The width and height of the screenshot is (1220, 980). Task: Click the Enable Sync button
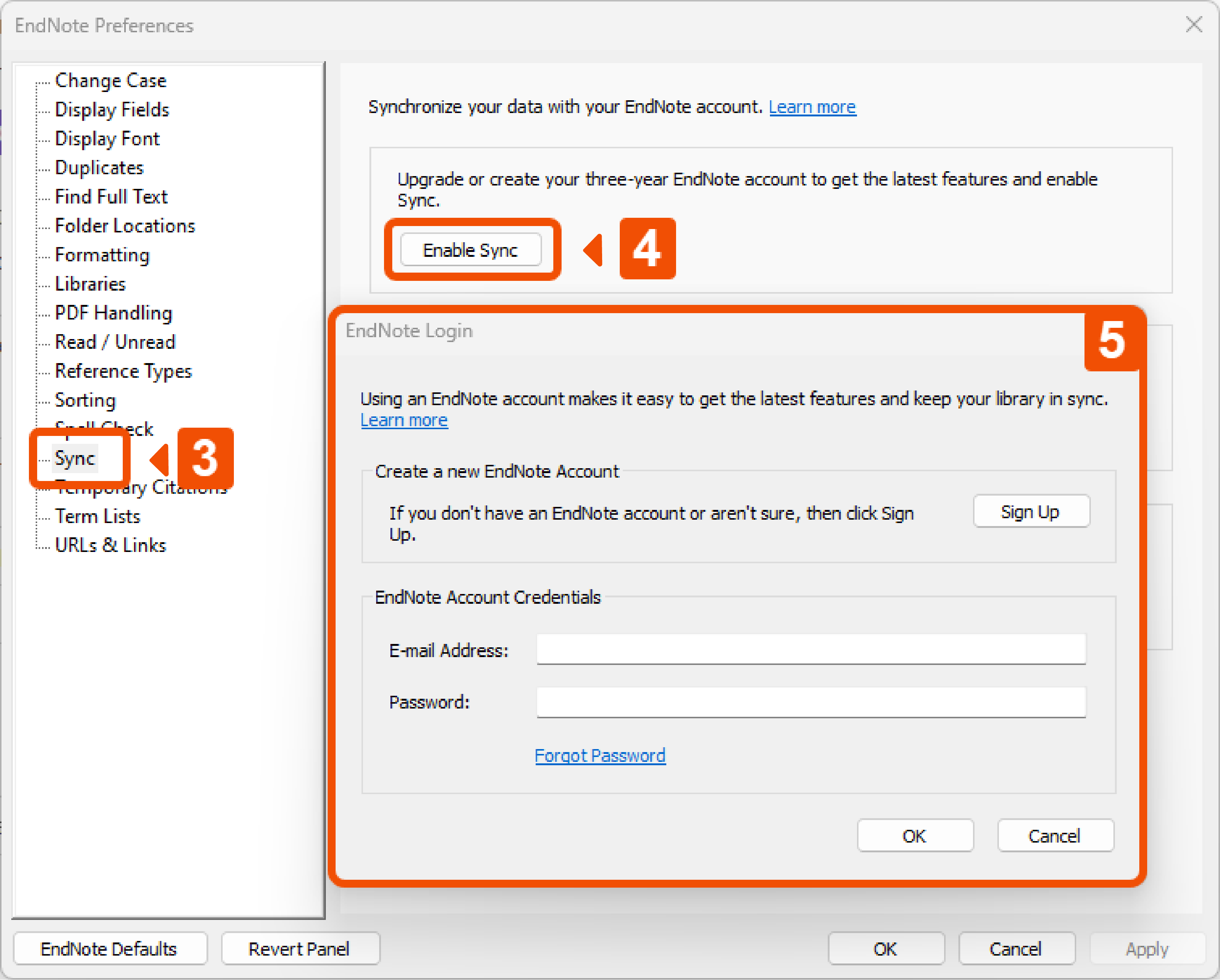pyautogui.click(x=471, y=250)
